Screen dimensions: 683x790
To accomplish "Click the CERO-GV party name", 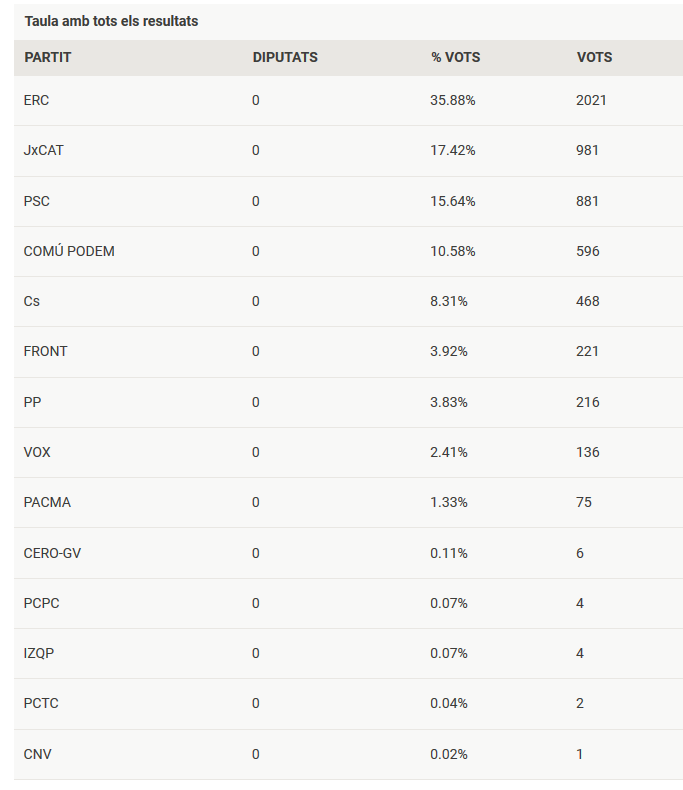I will [52, 553].
